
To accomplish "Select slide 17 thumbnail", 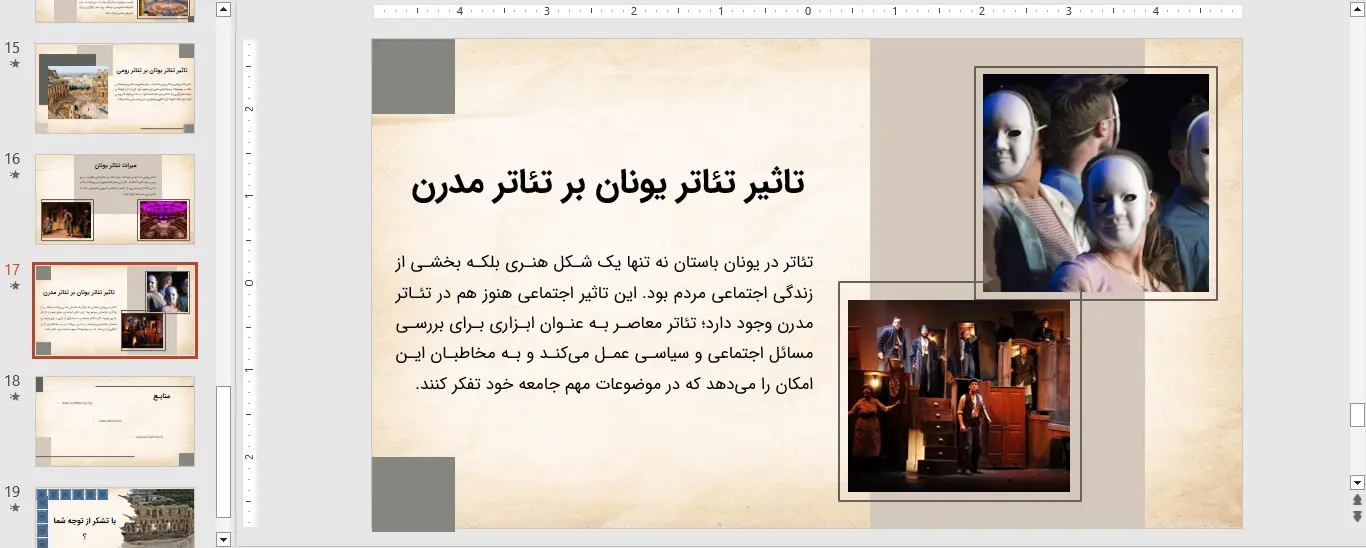I will click(115, 311).
